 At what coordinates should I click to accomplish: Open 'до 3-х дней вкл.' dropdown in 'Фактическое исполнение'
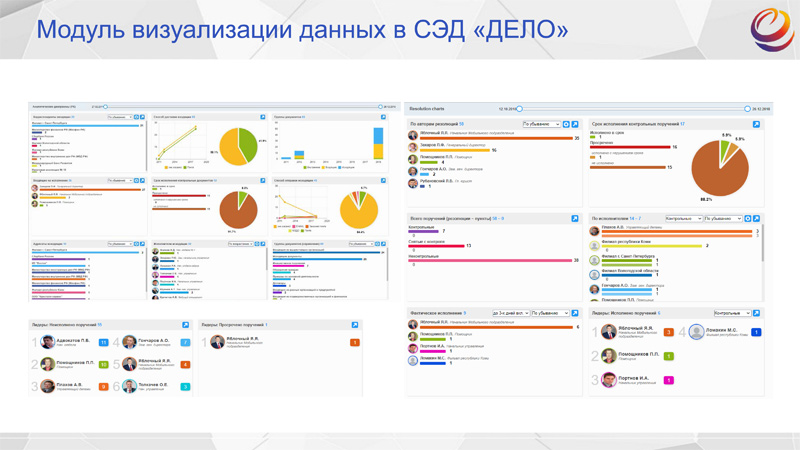point(510,313)
